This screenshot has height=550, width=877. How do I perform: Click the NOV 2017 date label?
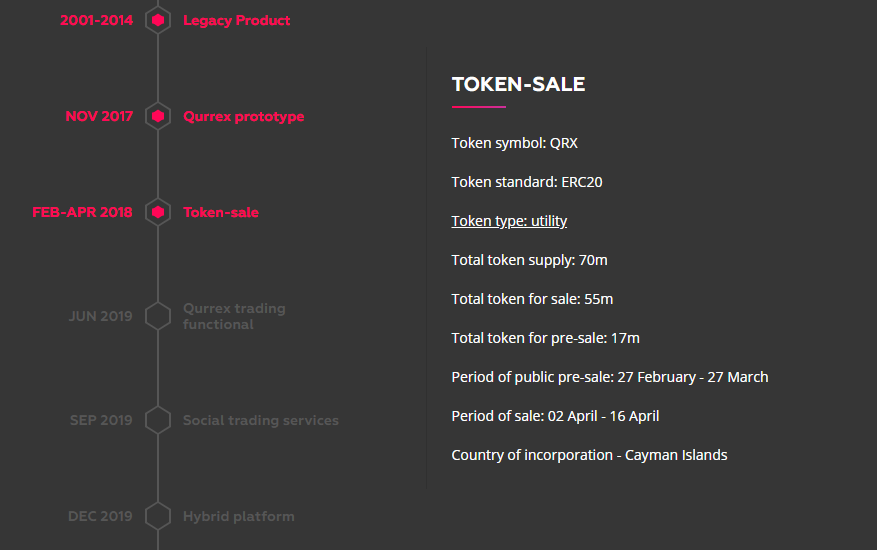point(100,116)
